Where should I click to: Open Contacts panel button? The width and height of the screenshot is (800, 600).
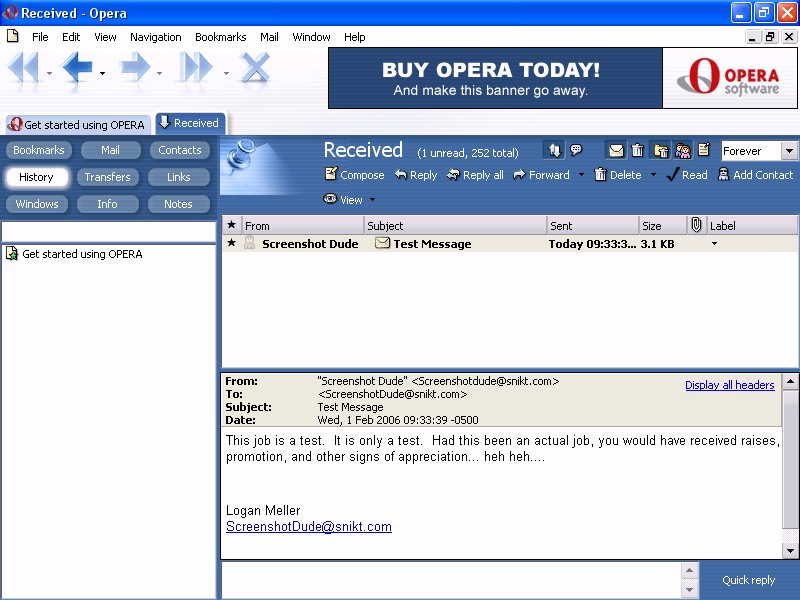pyautogui.click(x=180, y=150)
